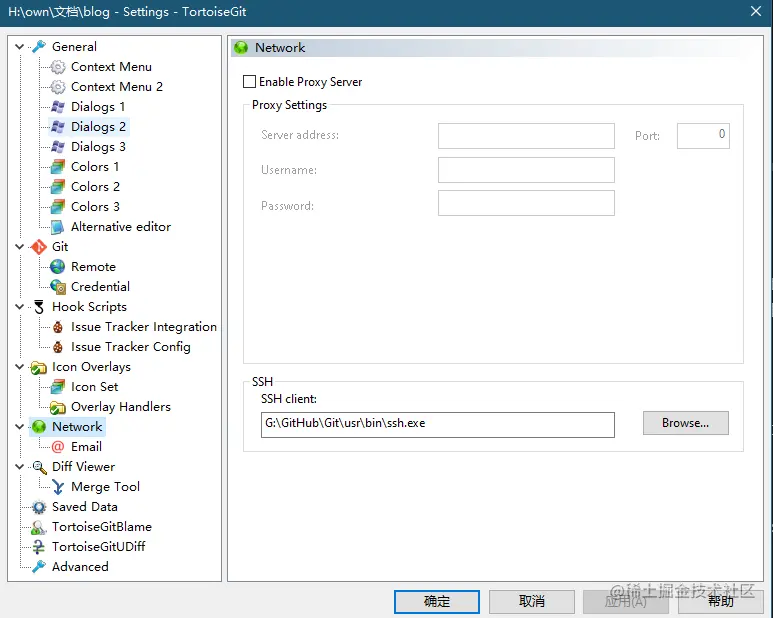Open the Email settings page
This screenshot has width=773, height=618.
(x=86, y=447)
